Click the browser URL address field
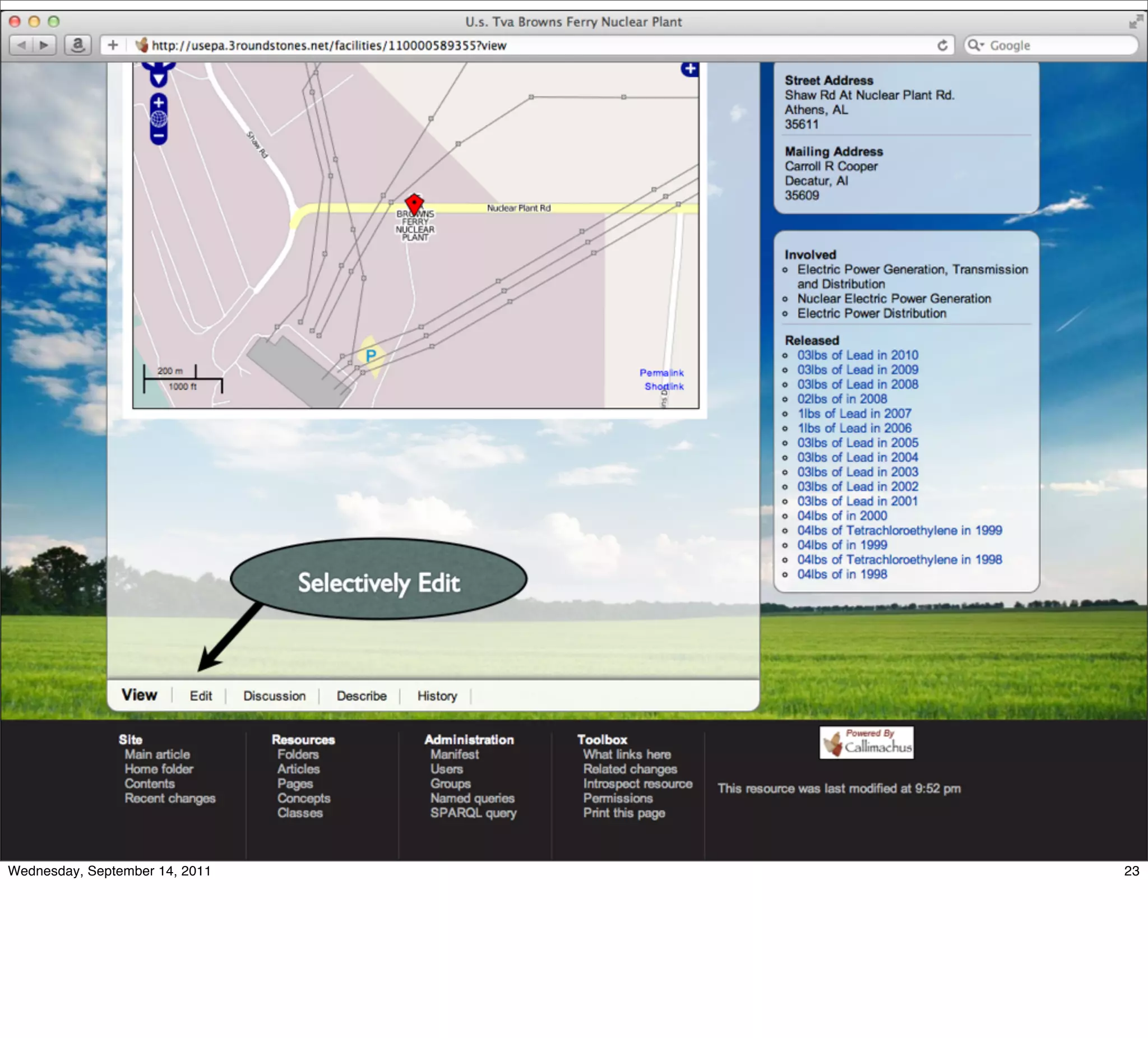 coord(512,45)
